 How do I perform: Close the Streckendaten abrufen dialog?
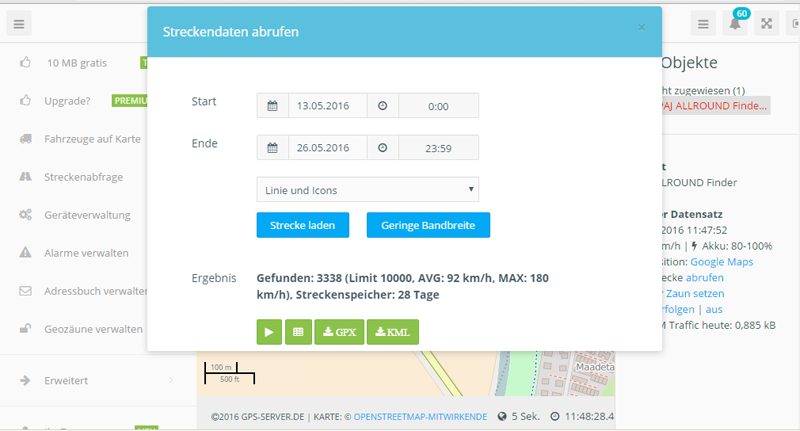point(641,28)
